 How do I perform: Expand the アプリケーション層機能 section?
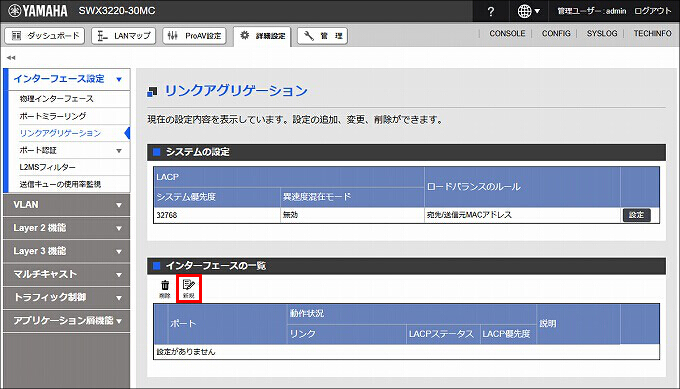tap(66, 320)
